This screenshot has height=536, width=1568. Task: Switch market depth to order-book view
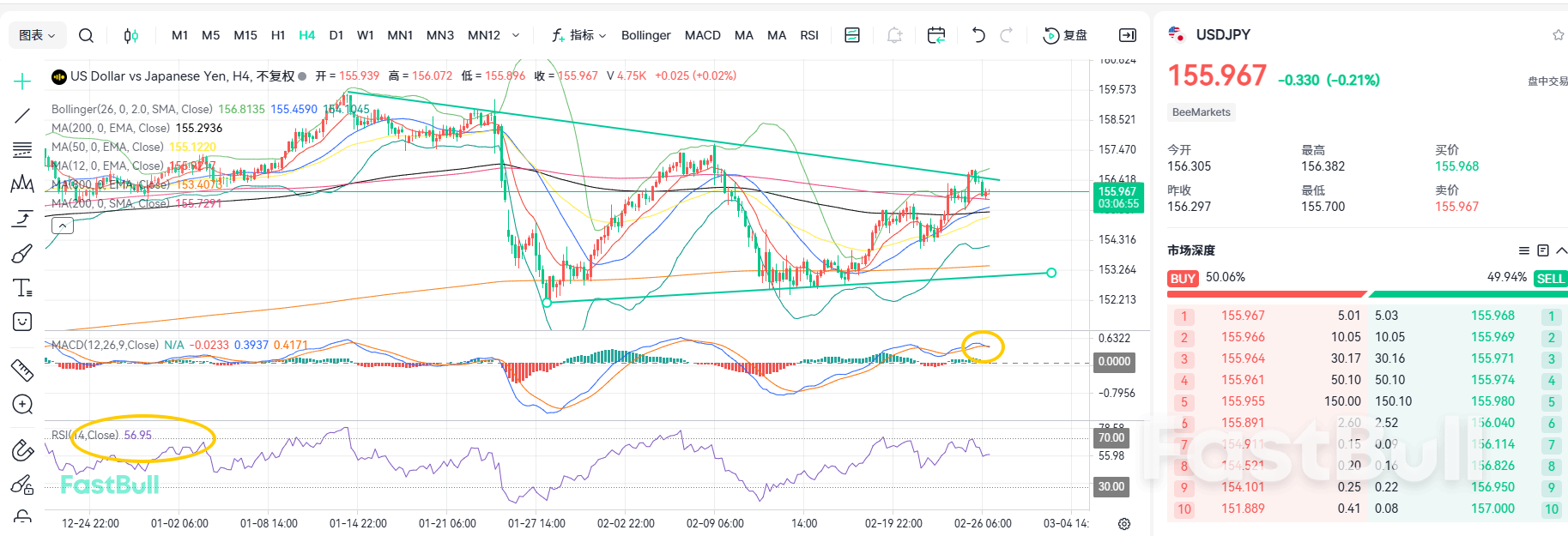1543,250
